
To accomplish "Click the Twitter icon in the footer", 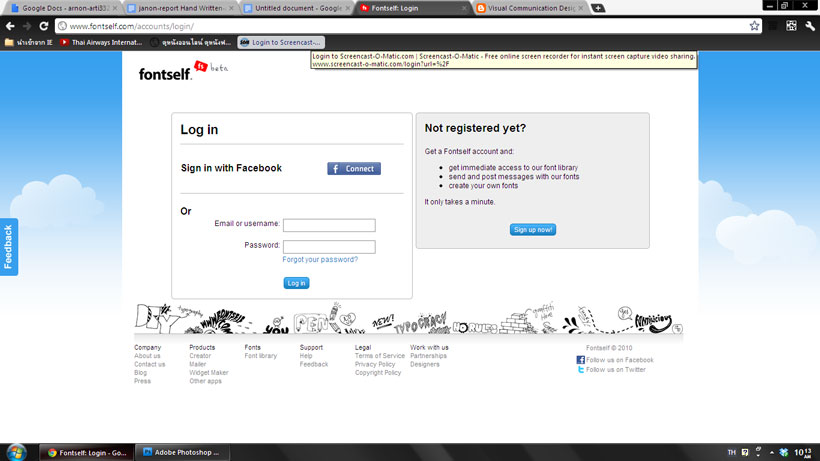I will click(580, 369).
